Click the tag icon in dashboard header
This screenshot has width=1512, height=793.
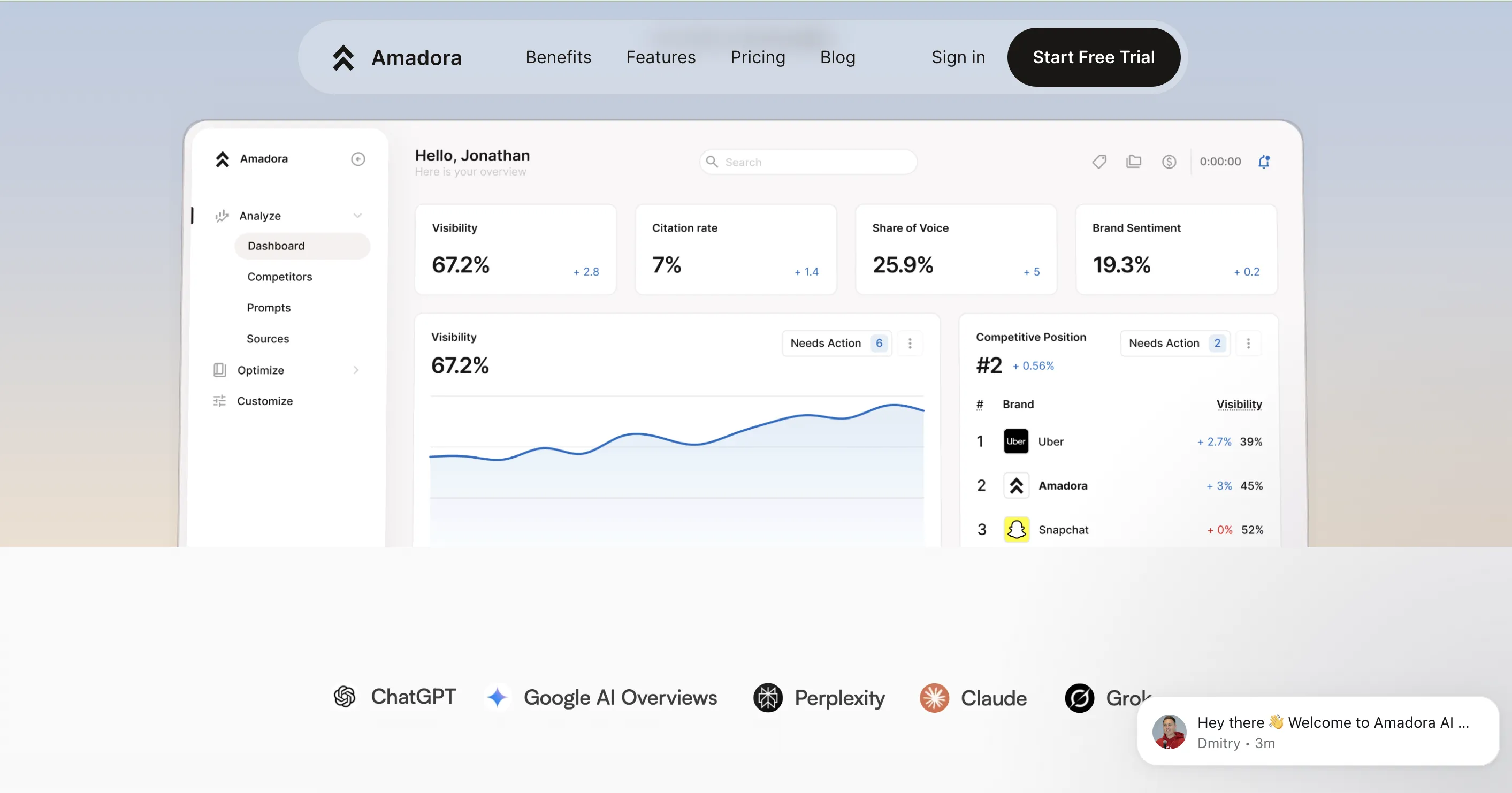(x=1099, y=162)
